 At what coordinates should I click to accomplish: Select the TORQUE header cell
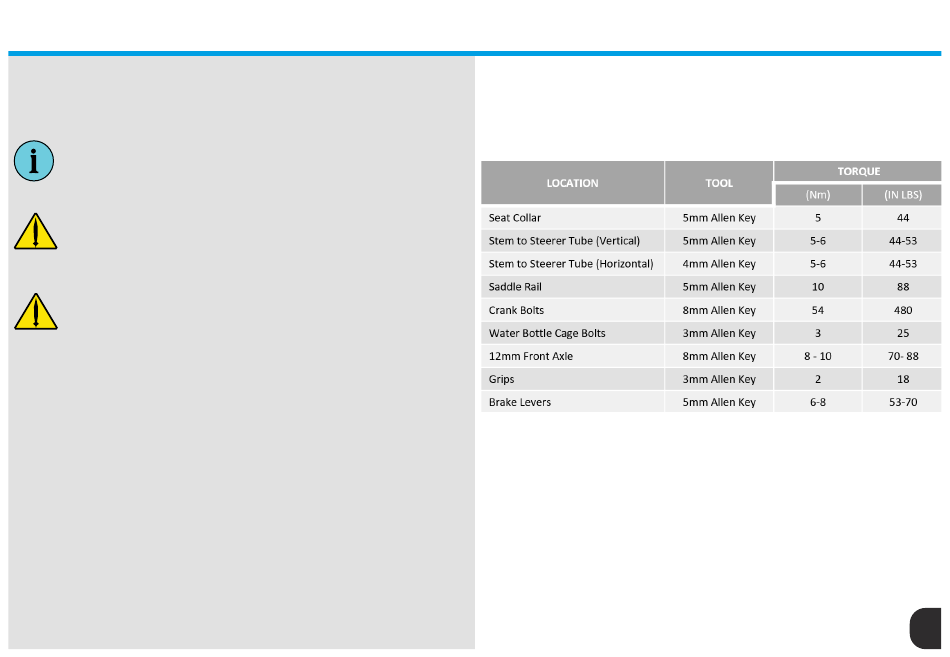858,171
